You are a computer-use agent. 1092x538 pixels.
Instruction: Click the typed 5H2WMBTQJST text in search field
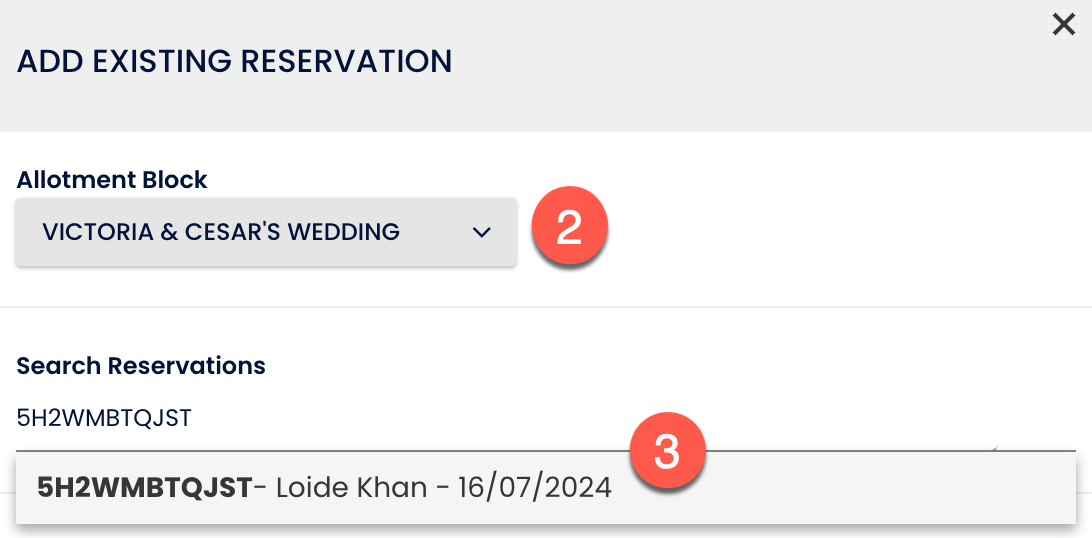(x=104, y=418)
